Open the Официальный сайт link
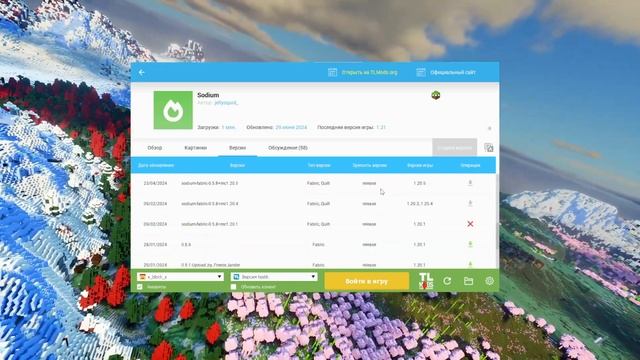 pyautogui.click(x=453, y=72)
